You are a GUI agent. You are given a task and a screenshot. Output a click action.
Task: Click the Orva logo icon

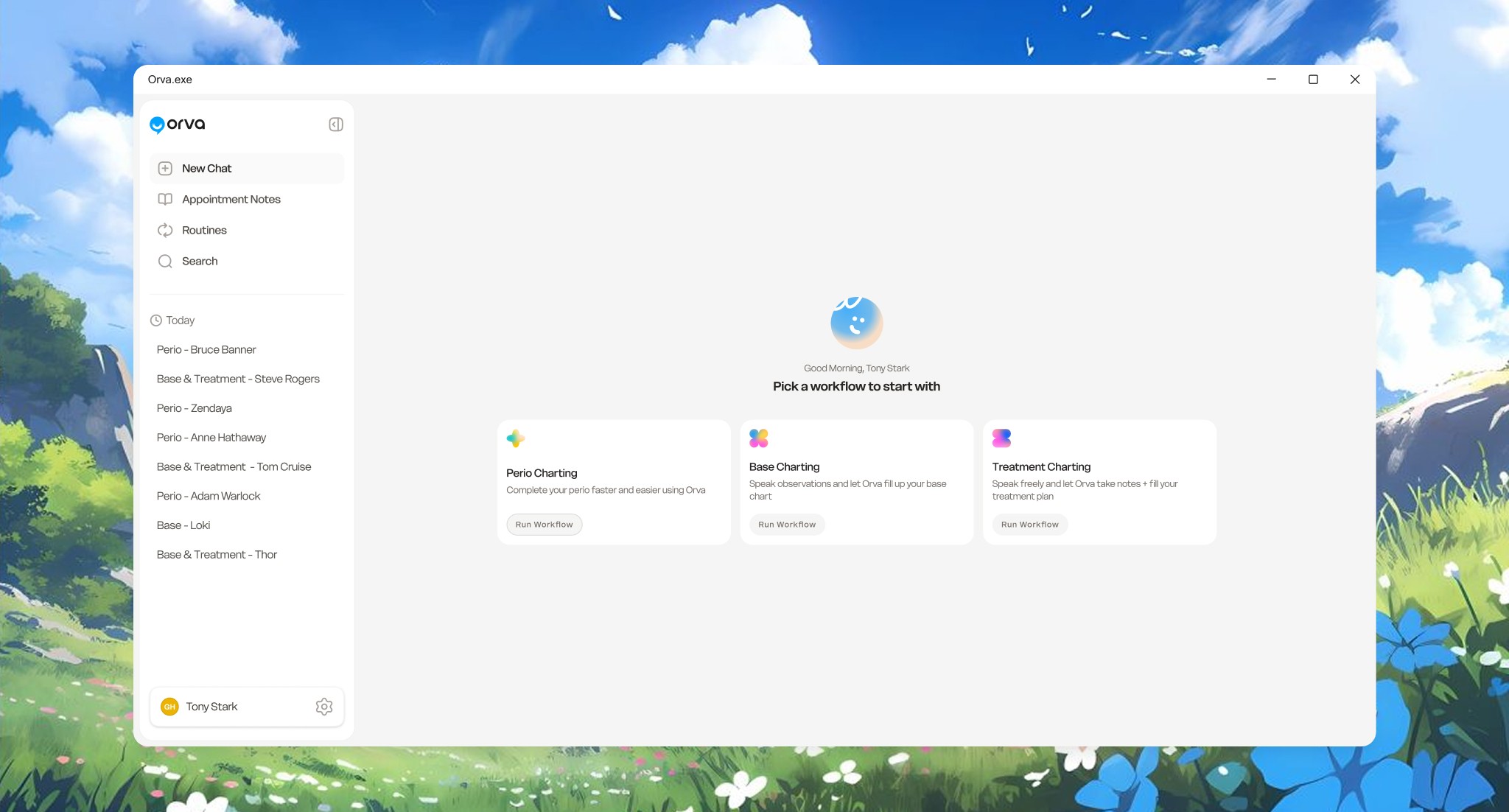[x=157, y=125]
